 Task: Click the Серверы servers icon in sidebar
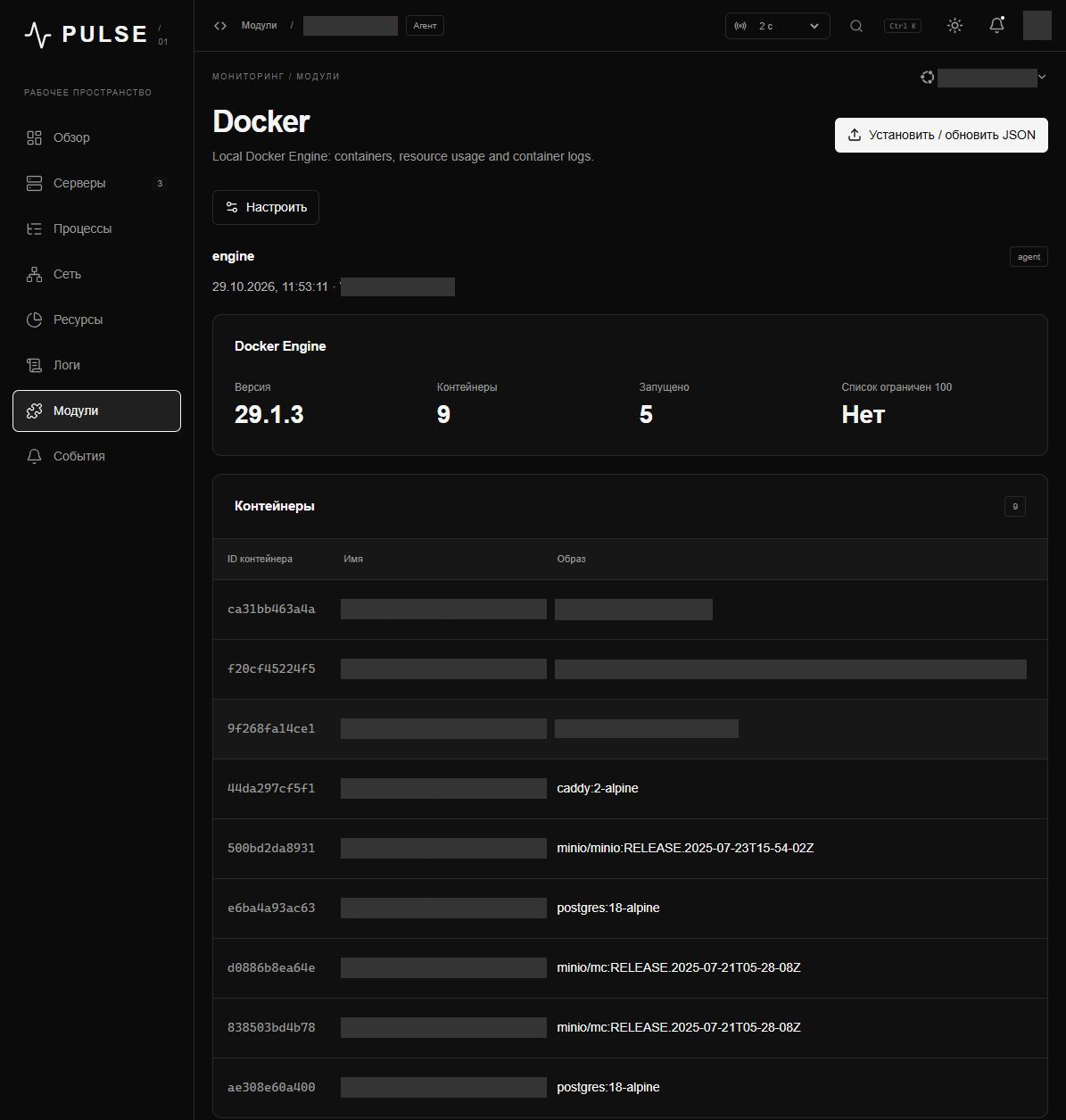click(x=34, y=183)
